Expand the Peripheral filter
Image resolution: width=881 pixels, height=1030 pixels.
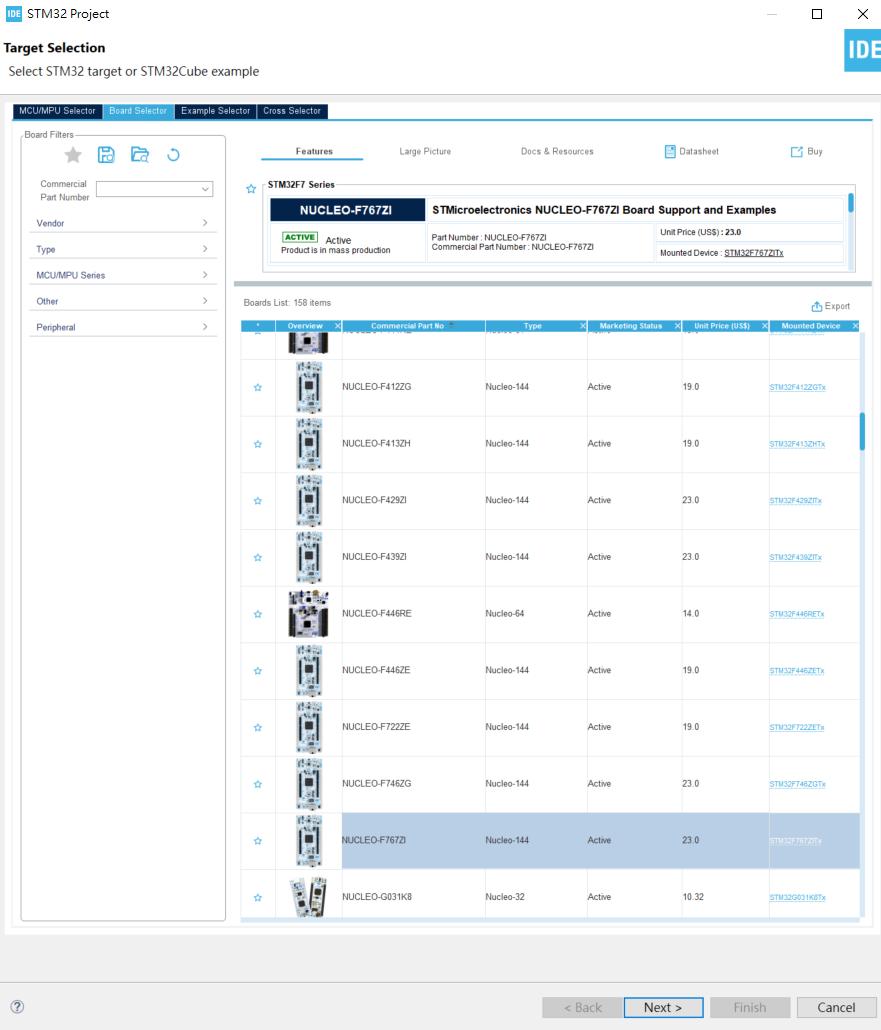click(122, 327)
